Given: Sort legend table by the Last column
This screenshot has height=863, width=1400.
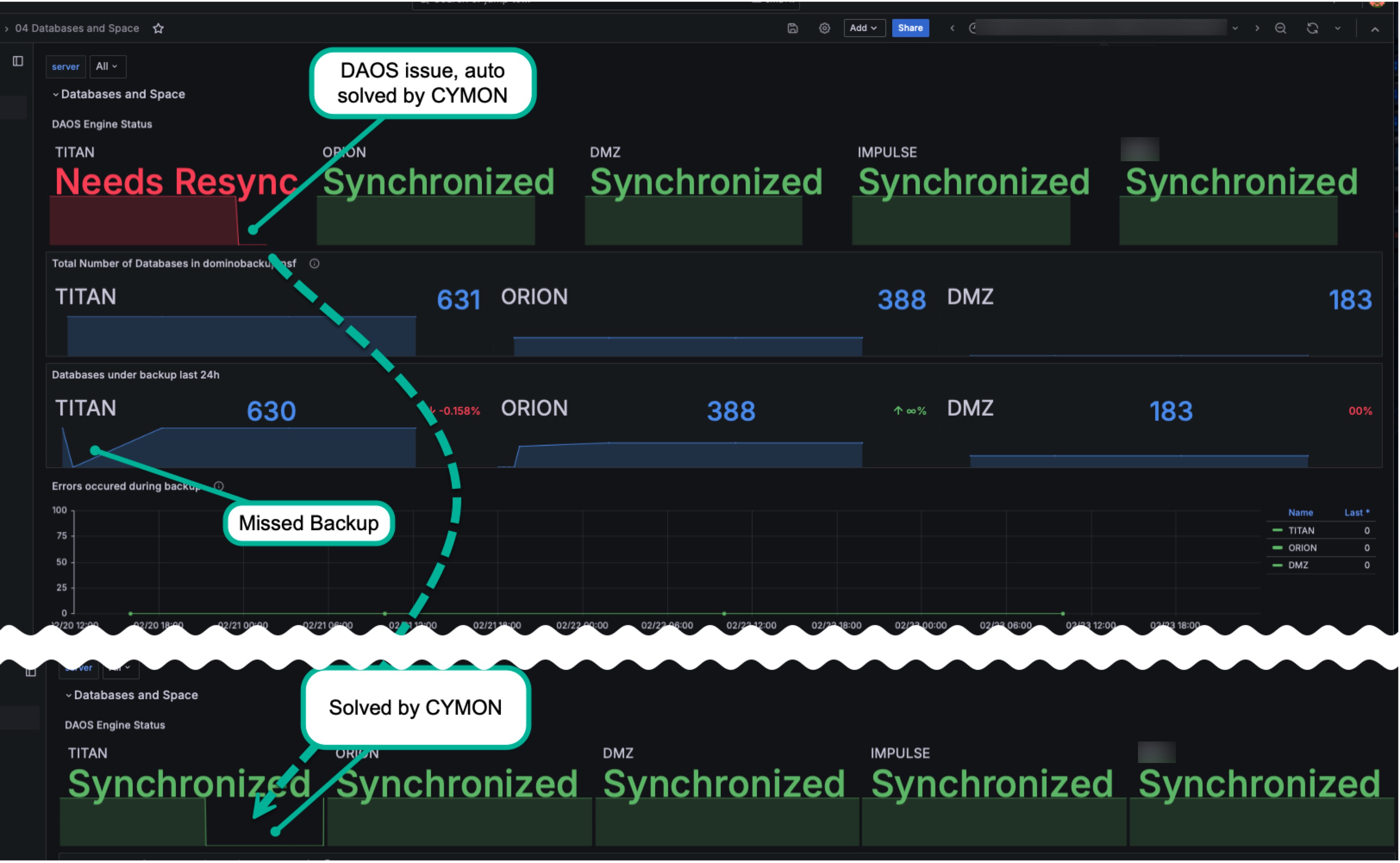Looking at the screenshot, I should [1356, 512].
